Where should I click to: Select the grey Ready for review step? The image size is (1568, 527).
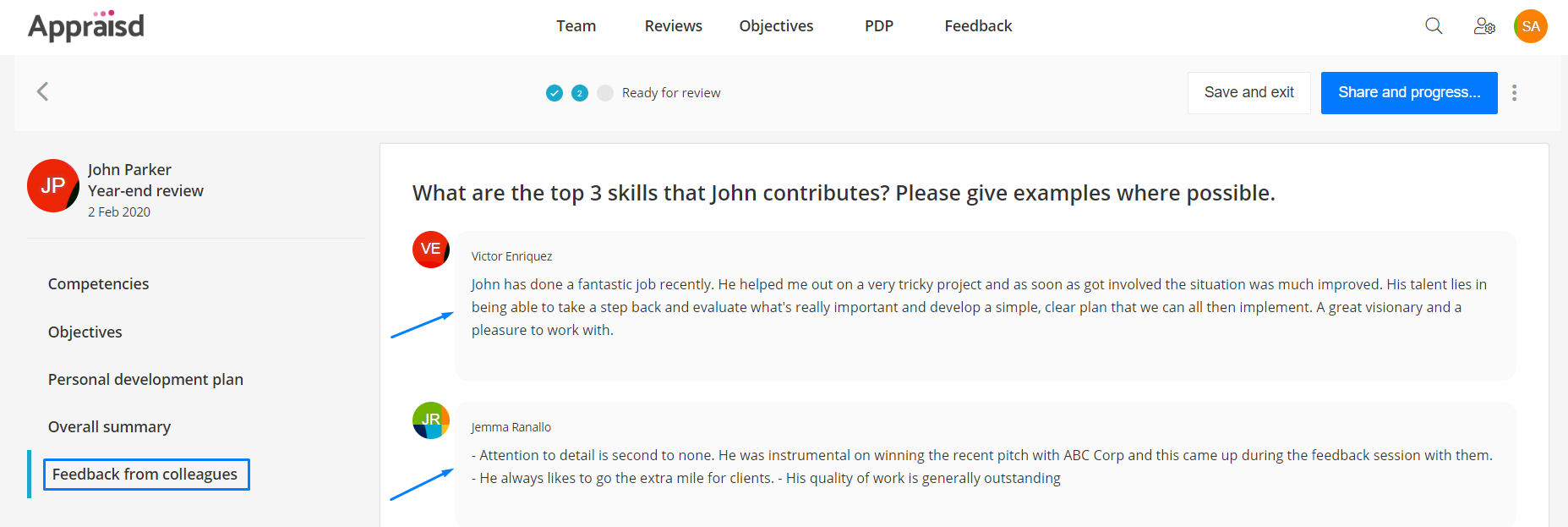click(x=605, y=93)
